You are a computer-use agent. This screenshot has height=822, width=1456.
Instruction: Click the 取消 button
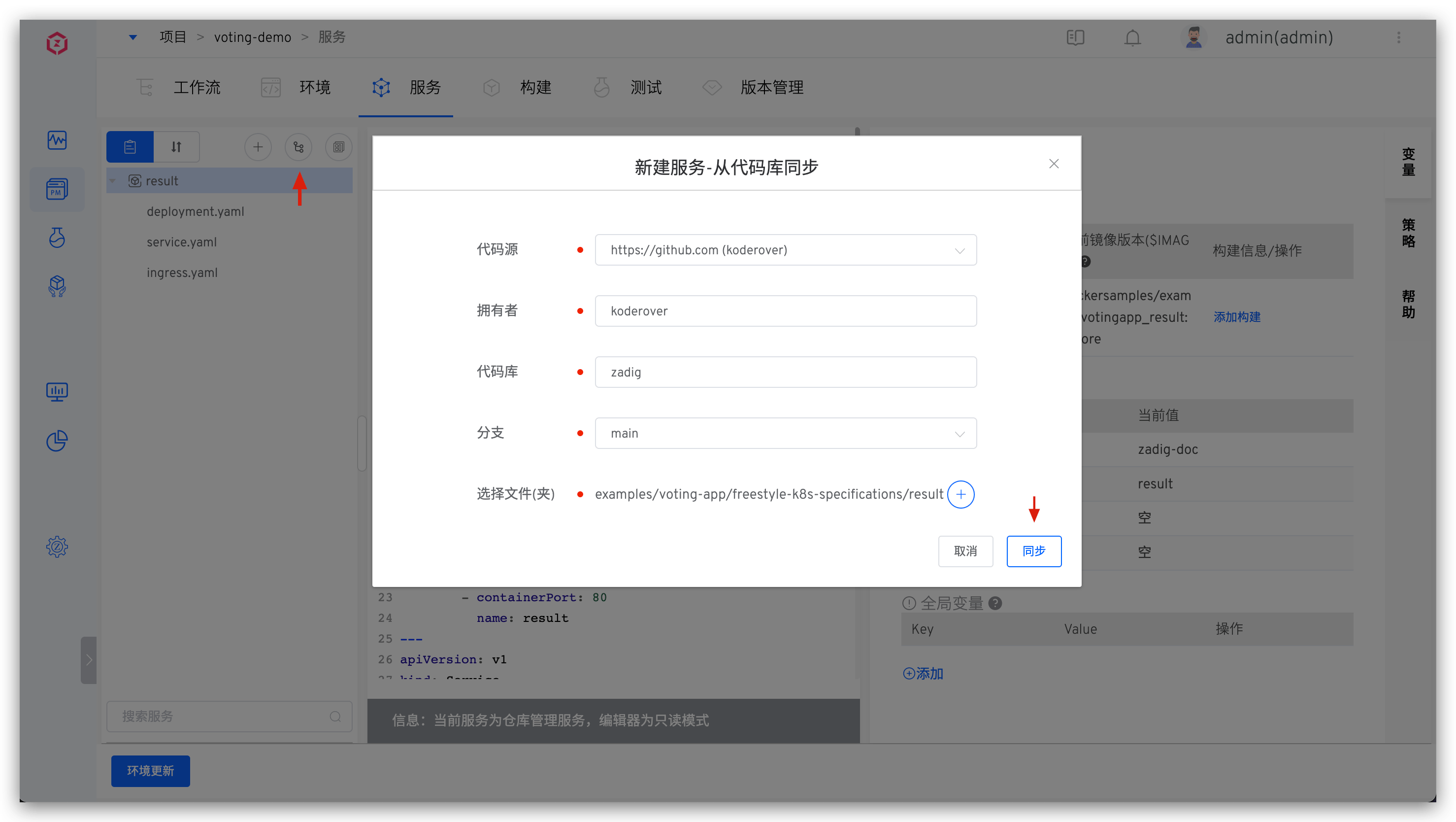coord(965,550)
